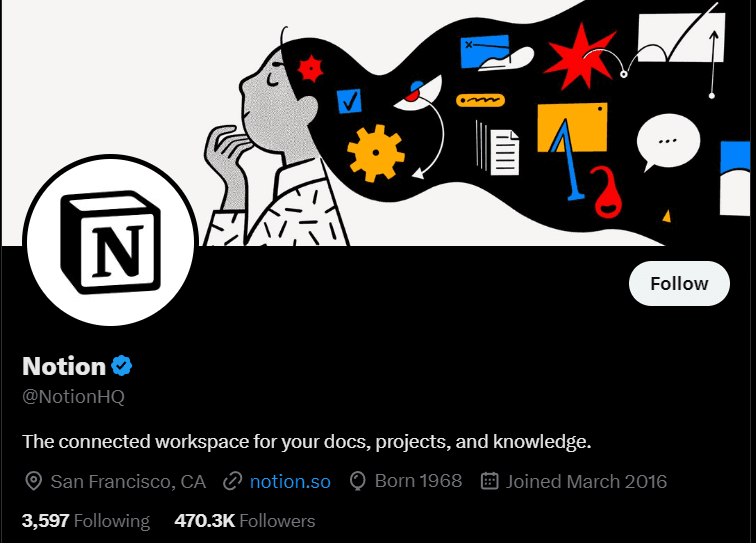
Task: Click the large red starburst in banner
Action: pos(580,57)
